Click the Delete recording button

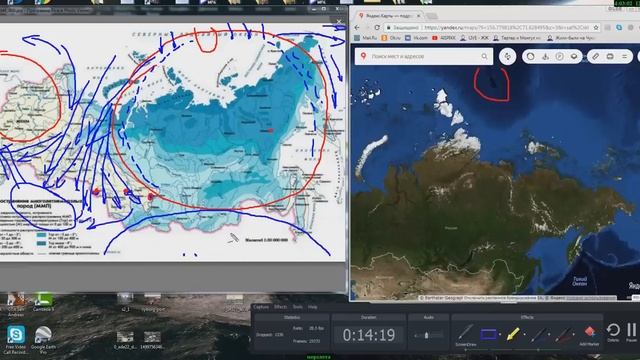click(x=613, y=330)
